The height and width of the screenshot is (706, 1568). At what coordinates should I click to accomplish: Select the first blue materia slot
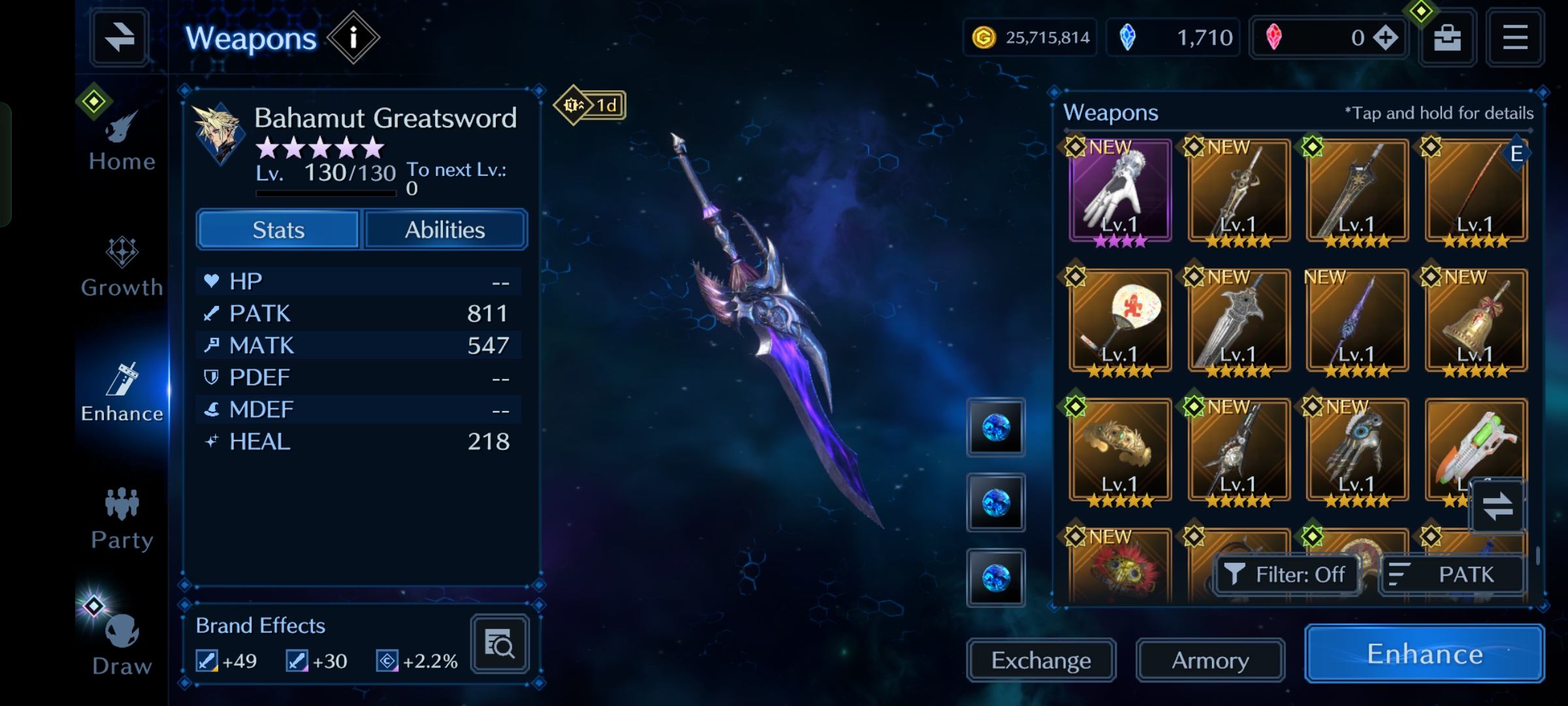point(996,428)
